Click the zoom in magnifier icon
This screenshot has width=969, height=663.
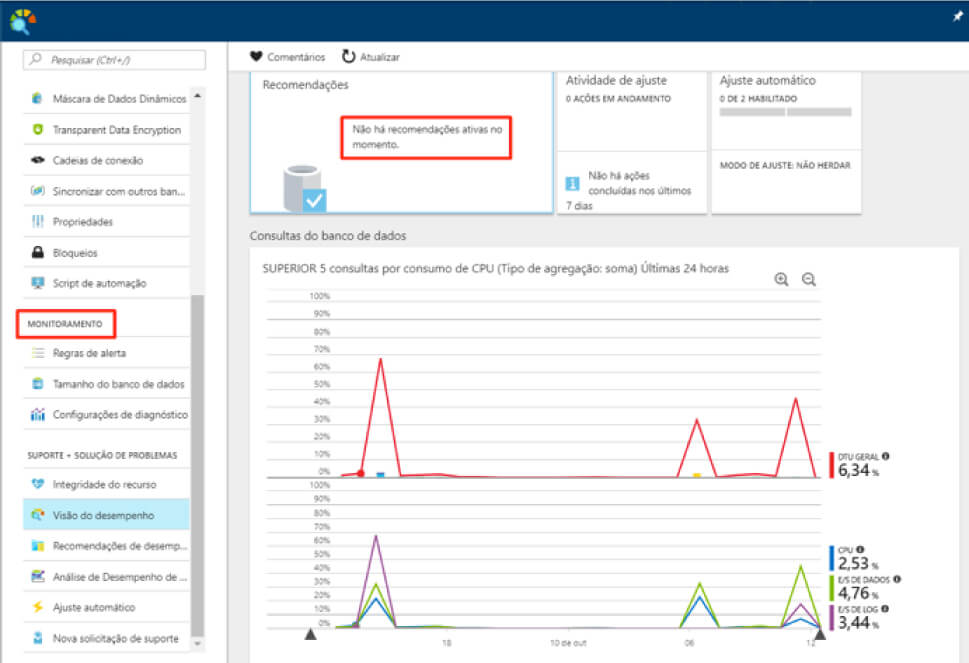click(x=781, y=280)
